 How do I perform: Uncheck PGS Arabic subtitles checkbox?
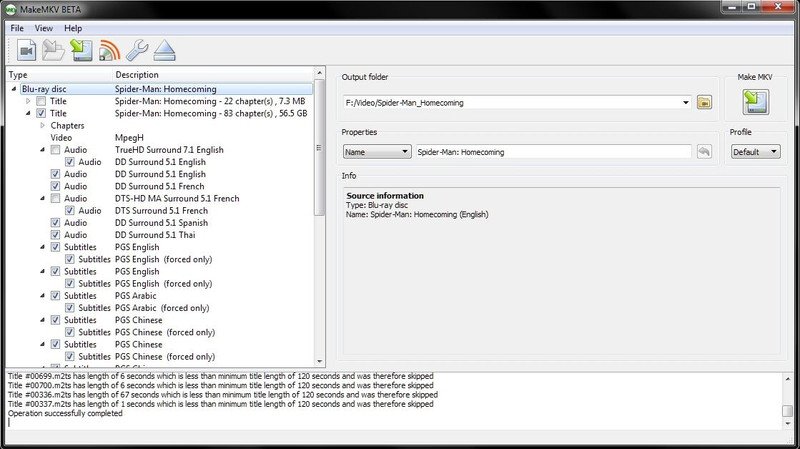pyautogui.click(x=55, y=296)
